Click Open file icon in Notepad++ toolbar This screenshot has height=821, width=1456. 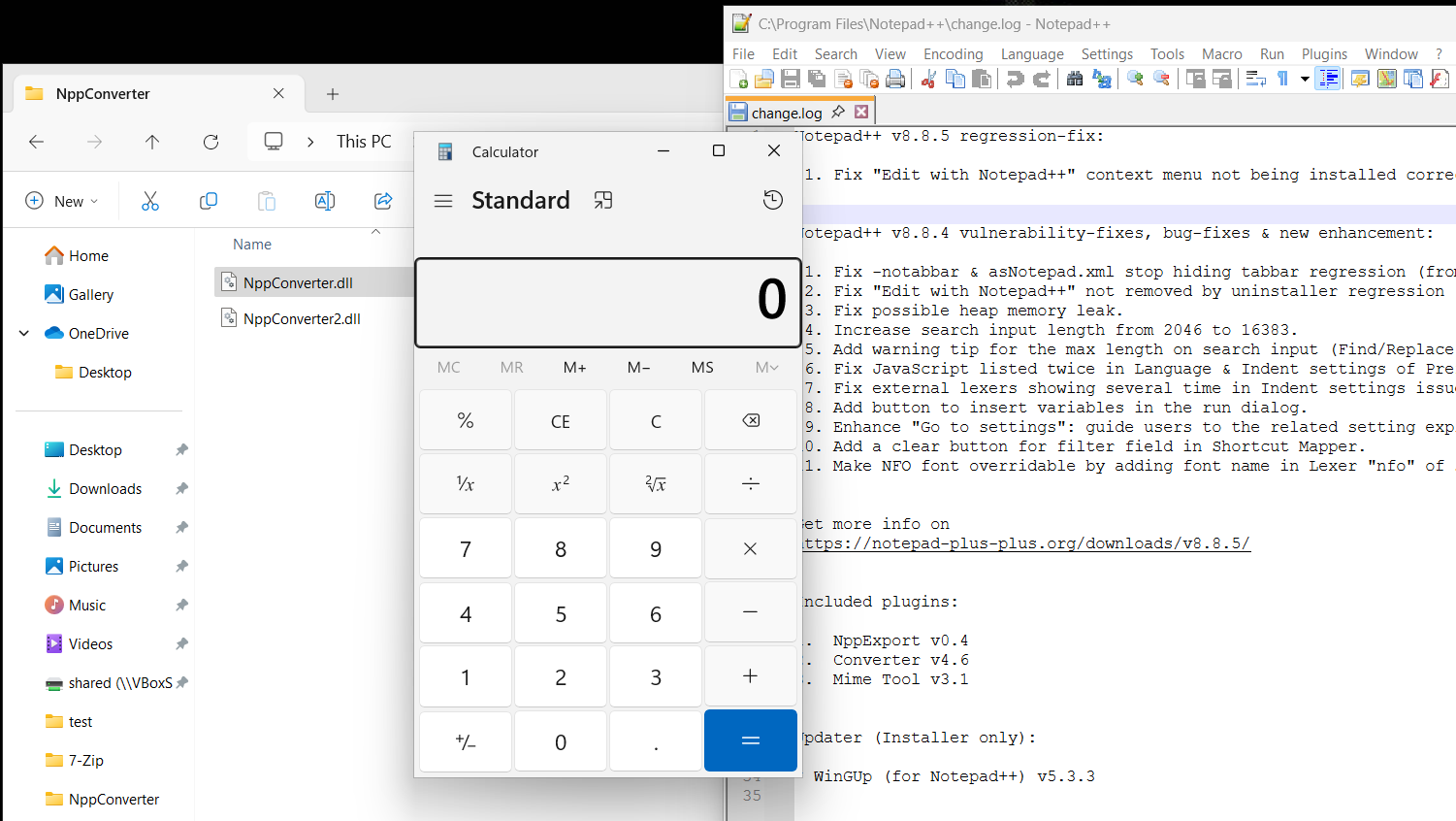(764, 79)
